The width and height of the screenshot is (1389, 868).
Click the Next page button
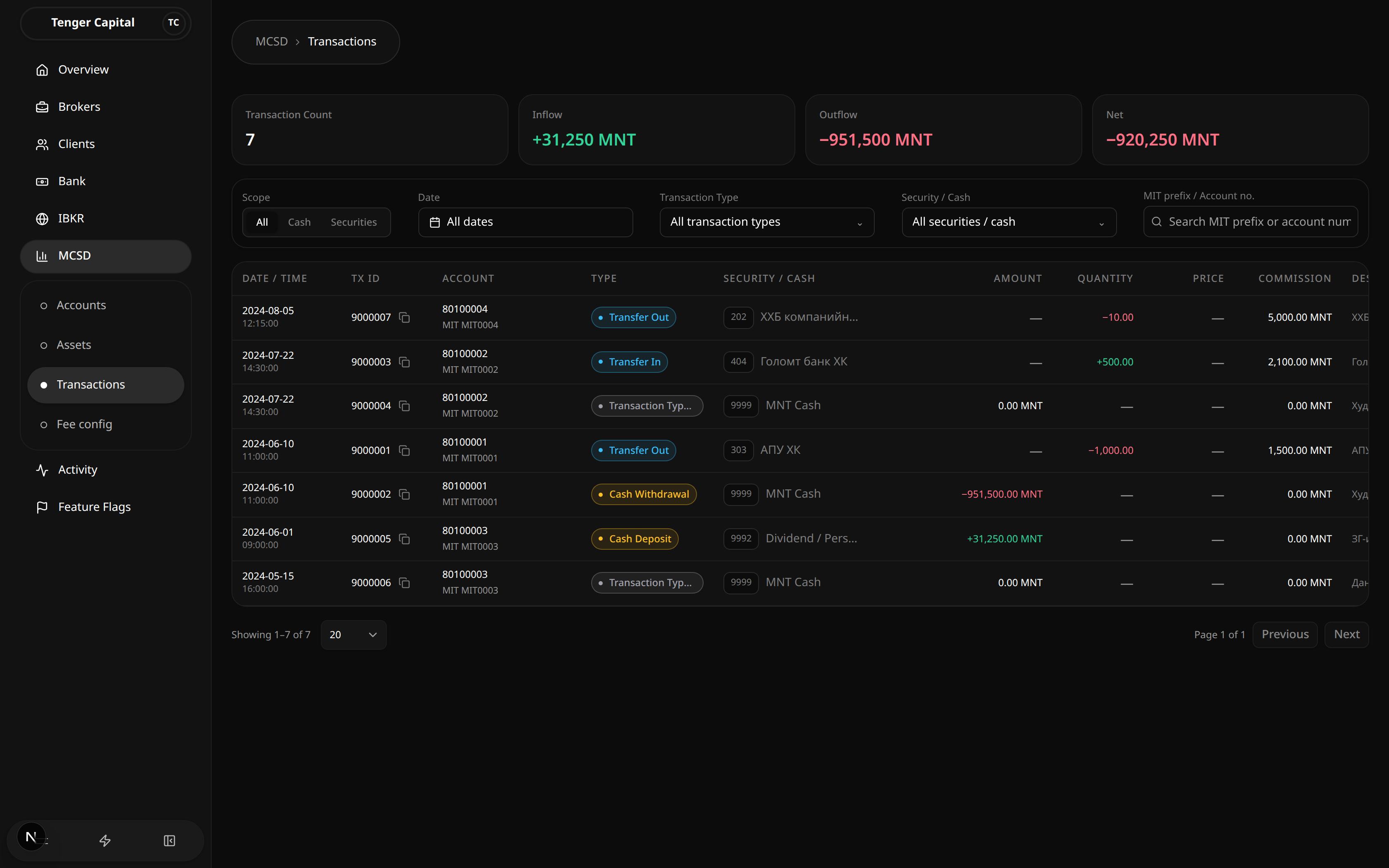coord(1346,634)
